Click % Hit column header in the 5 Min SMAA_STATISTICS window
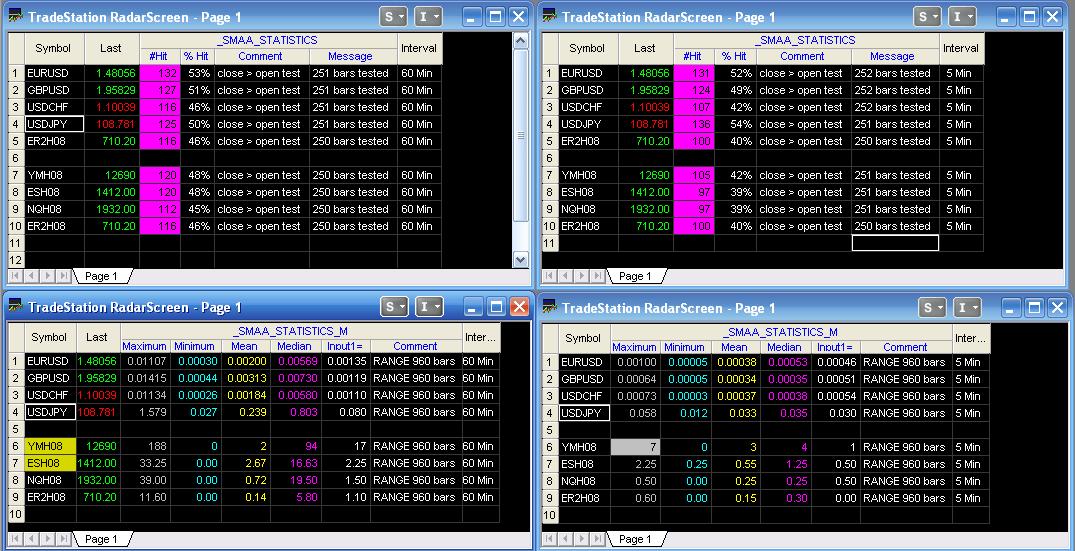This screenshot has height=551, width=1075. [x=734, y=56]
